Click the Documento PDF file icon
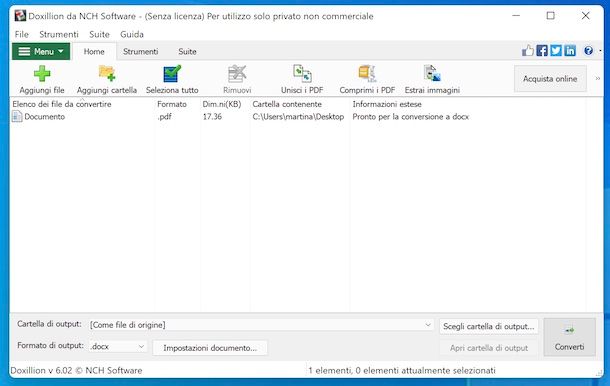Image resolution: width=610 pixels, height=386 pixels. tap(17, 116)
